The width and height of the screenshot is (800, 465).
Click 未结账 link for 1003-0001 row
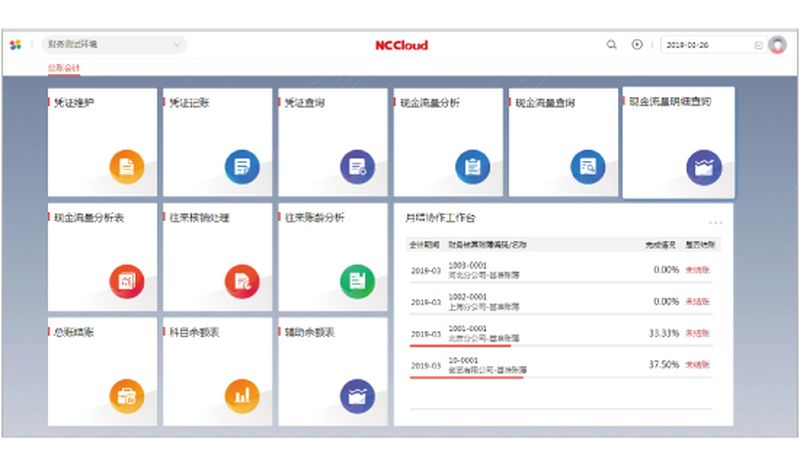pos(697,269)
